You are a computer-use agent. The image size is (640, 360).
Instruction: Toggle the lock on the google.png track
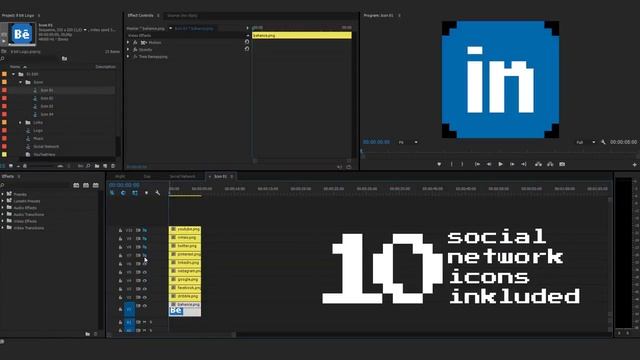[120, 280]
